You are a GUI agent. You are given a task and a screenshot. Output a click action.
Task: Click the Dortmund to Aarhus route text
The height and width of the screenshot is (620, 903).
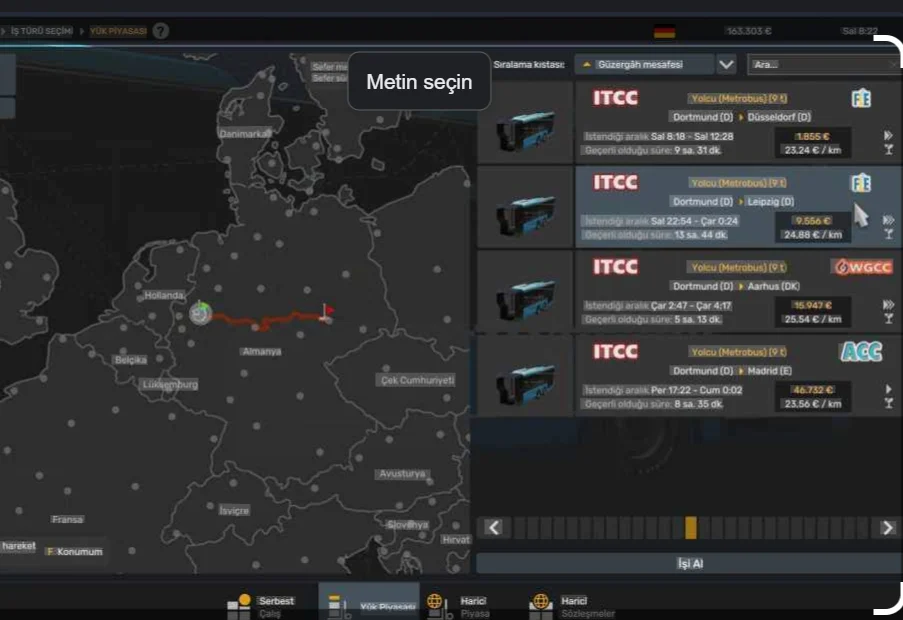click(736, 286)
